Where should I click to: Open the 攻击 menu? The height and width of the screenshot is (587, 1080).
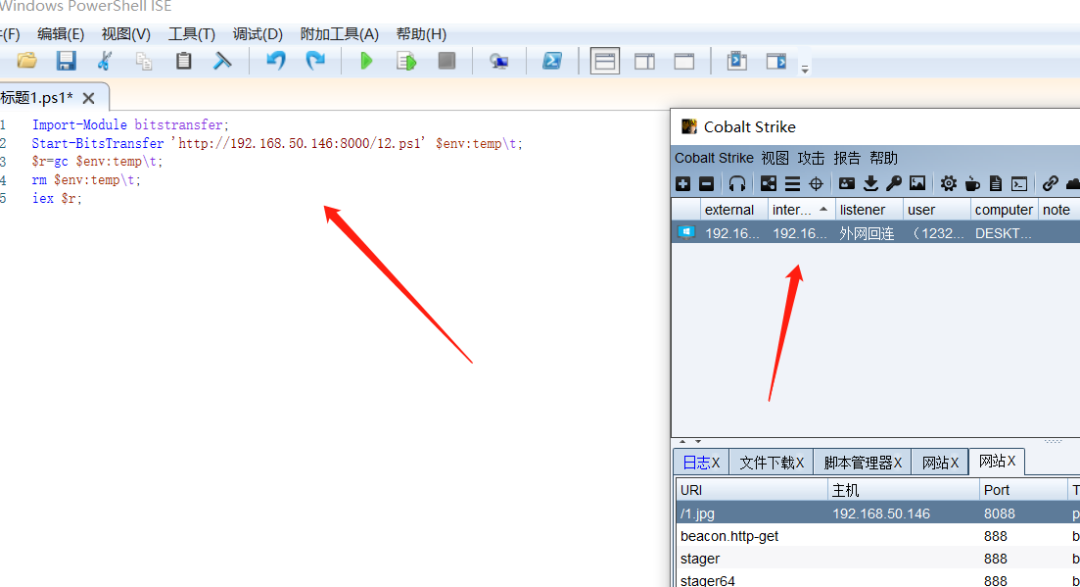point(811,158)
